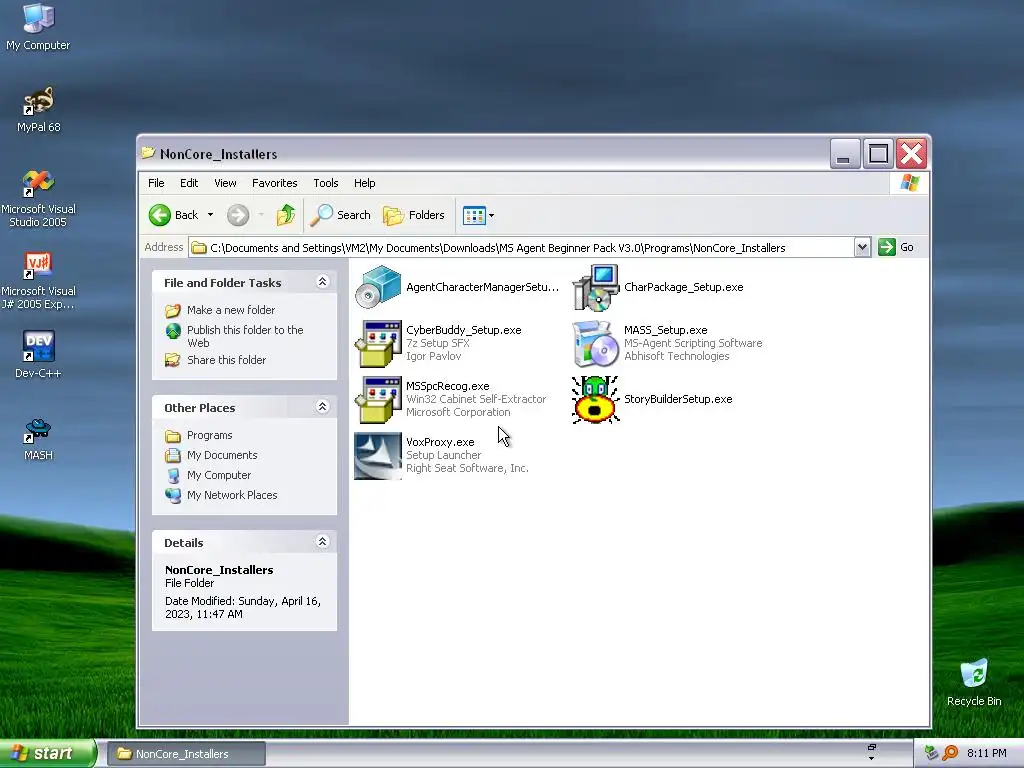Click the address bar path field
Screen dimensions: 1024x768
521,248
